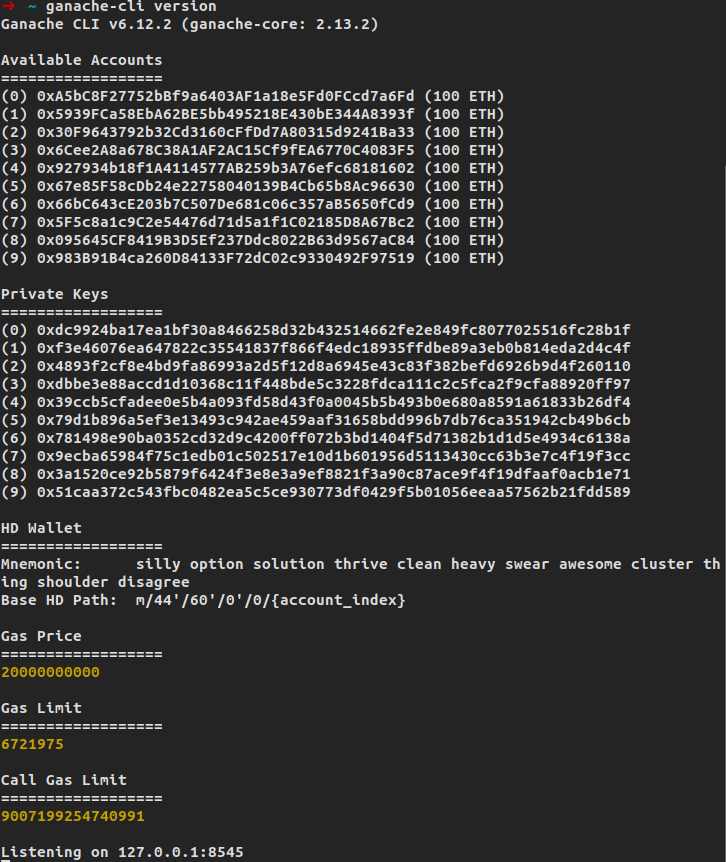
Task: Click the mnemonic word "thrive"
Action: [361, 564]
